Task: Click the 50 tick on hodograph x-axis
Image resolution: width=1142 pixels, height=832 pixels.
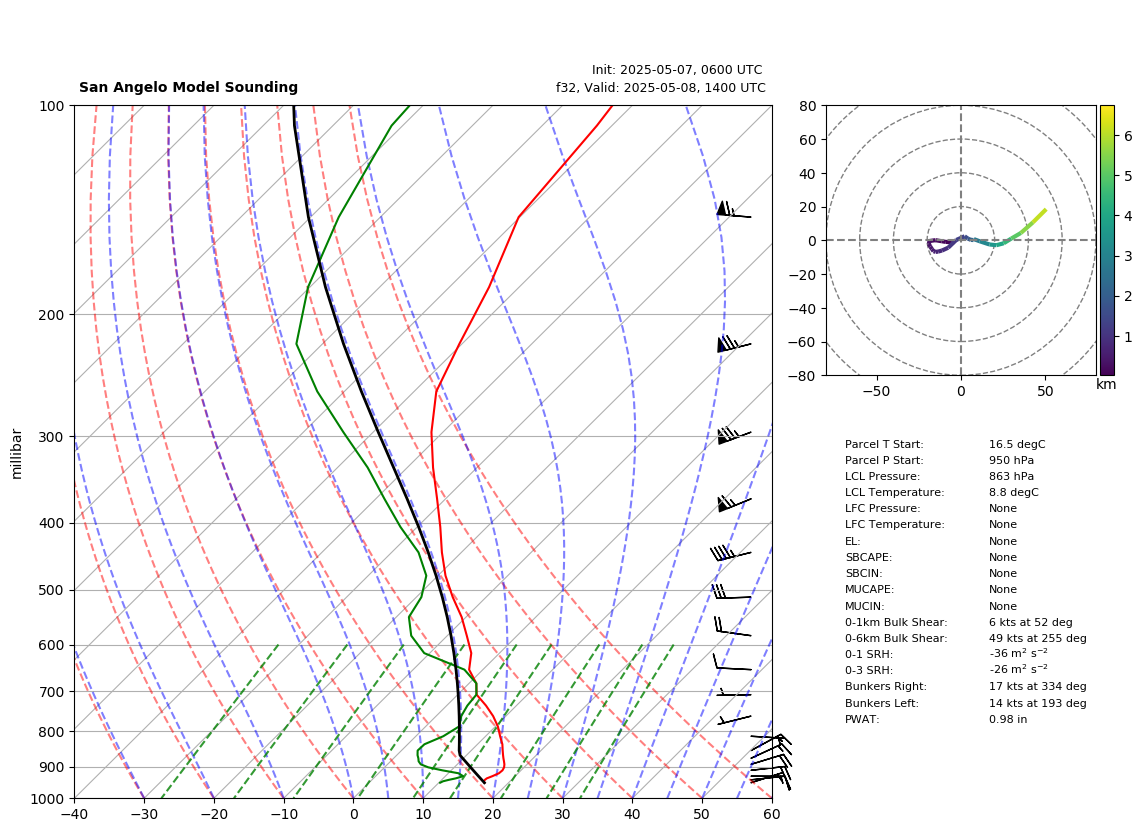Action: [x=1045, y=391]
